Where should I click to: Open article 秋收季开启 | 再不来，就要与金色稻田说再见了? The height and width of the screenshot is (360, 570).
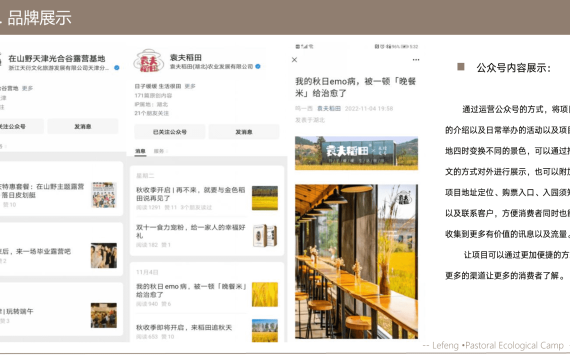tap(190, 194)
